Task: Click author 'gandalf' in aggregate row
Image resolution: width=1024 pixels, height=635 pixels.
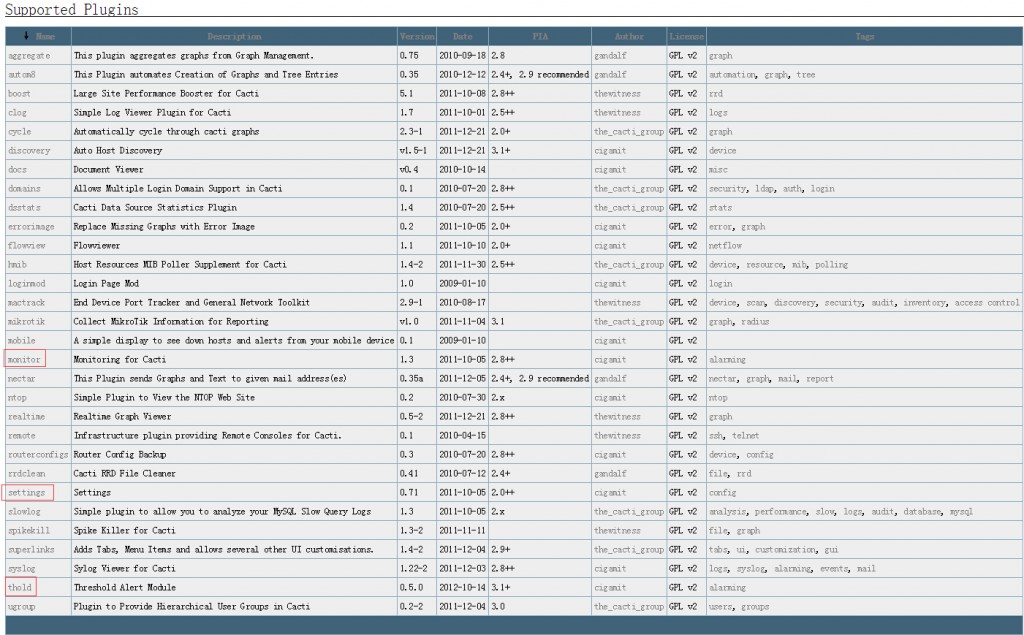Action: tap(610, 56)
